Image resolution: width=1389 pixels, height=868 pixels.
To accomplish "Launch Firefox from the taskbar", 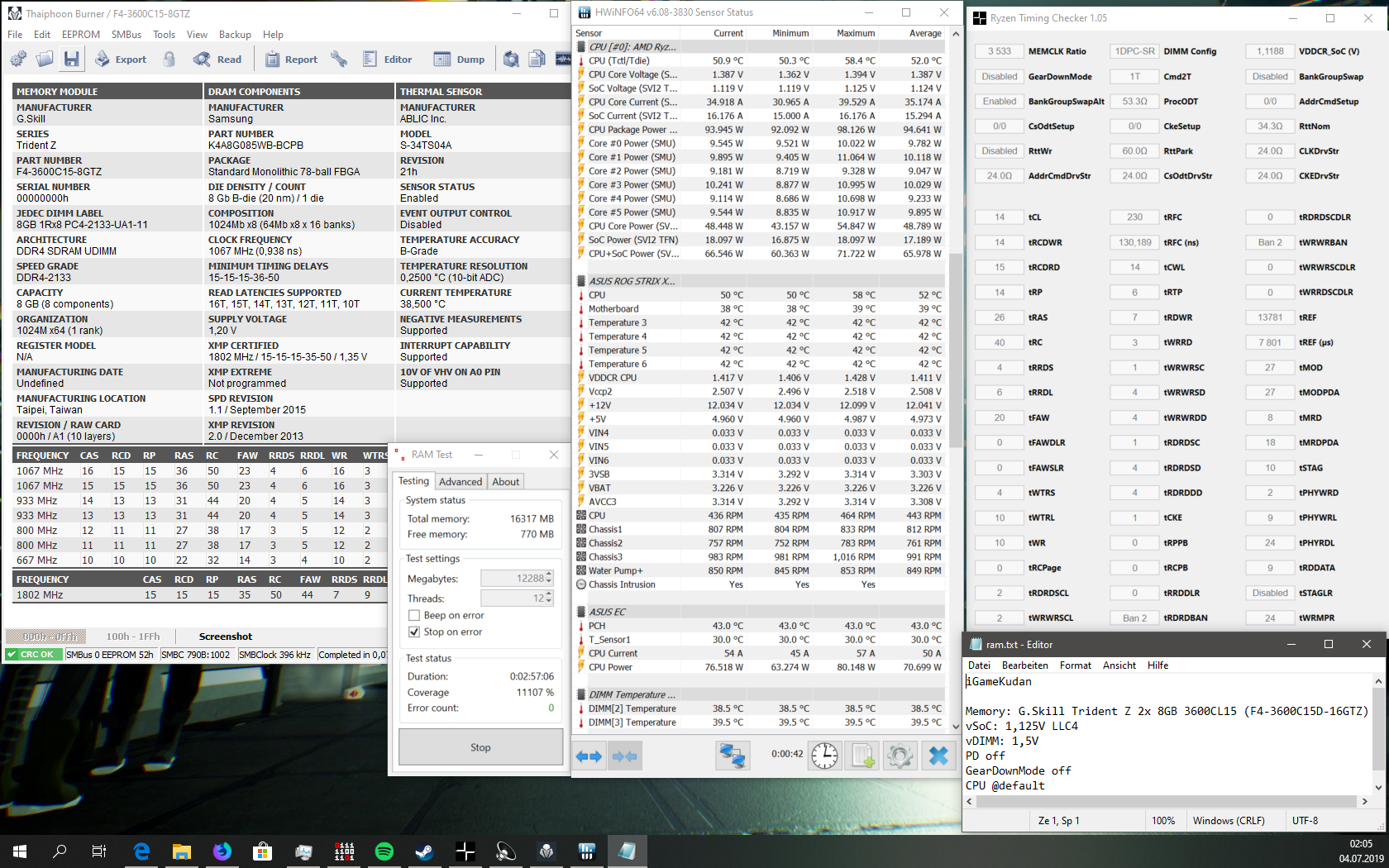I will click(222, 851).
